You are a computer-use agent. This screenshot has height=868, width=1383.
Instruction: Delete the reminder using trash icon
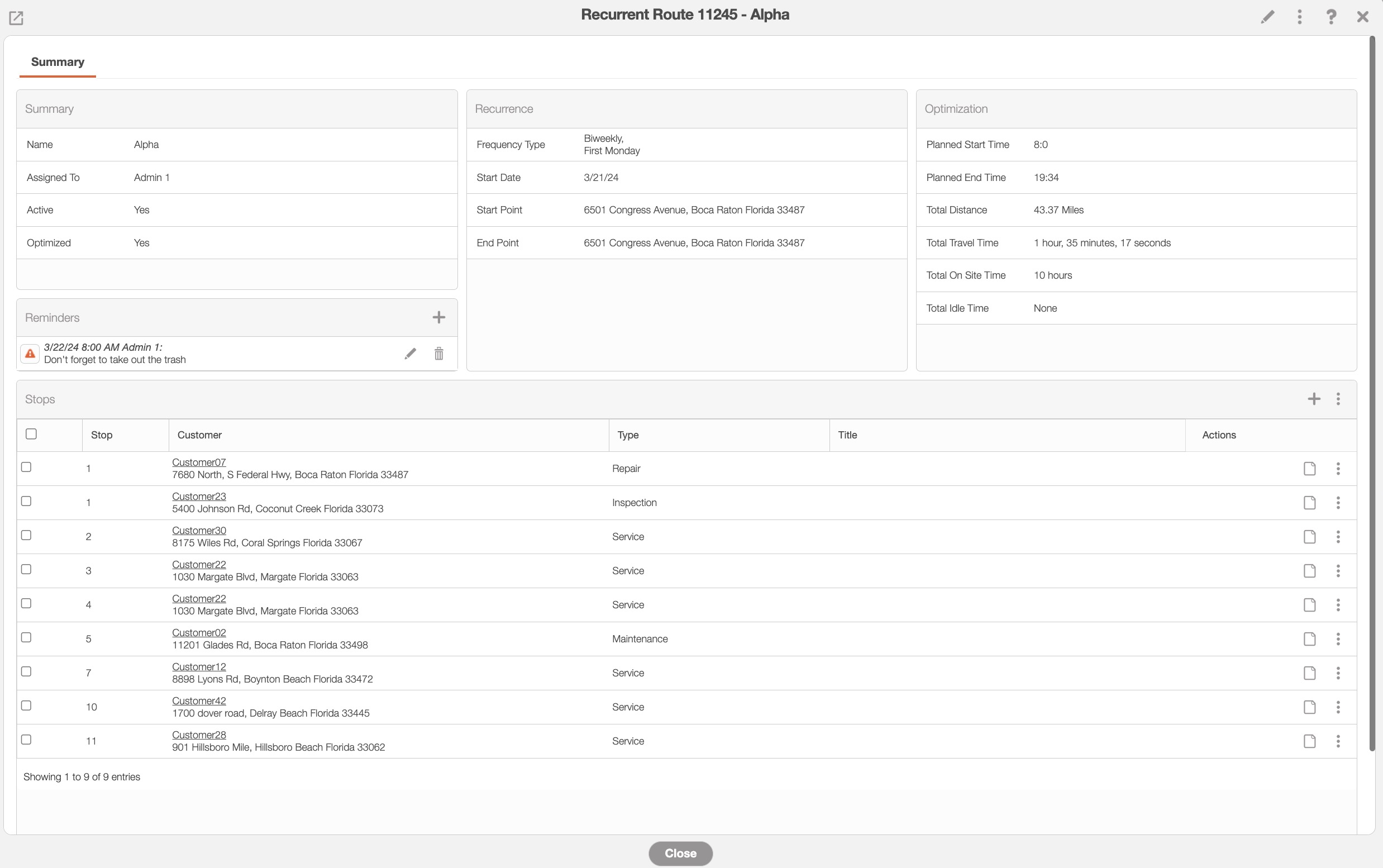click(438, 354)
